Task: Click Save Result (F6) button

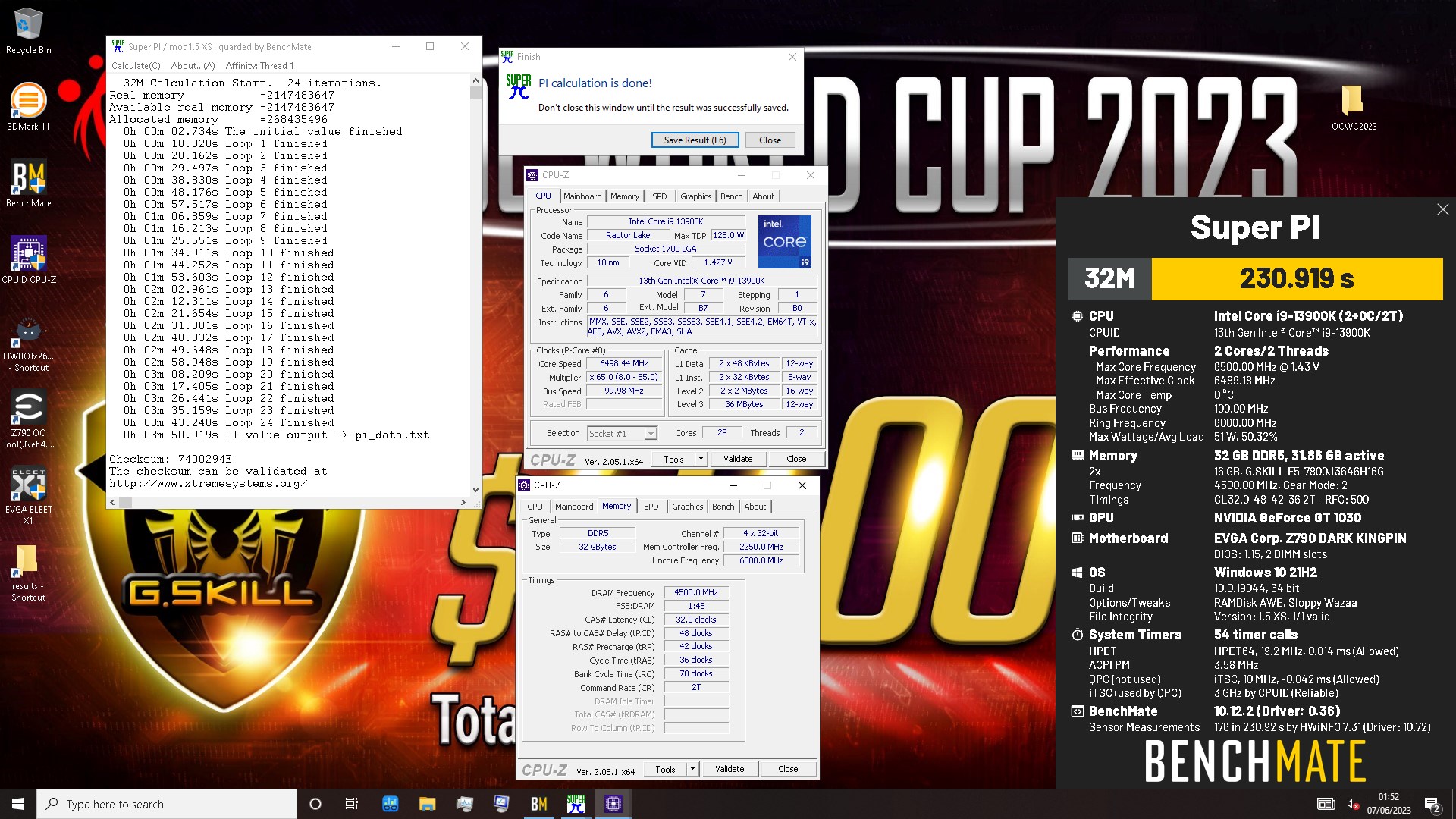Action: 695,140
